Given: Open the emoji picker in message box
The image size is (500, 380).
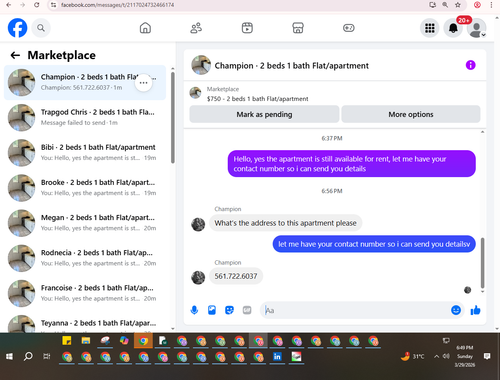Looking at the screenshot, I should click(456, 310).
